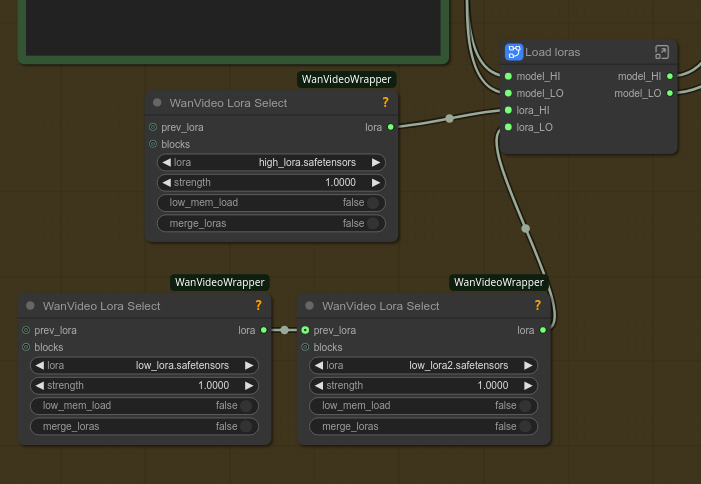
Task: Select previous lora in high_lora node
Action: point(166,162)
